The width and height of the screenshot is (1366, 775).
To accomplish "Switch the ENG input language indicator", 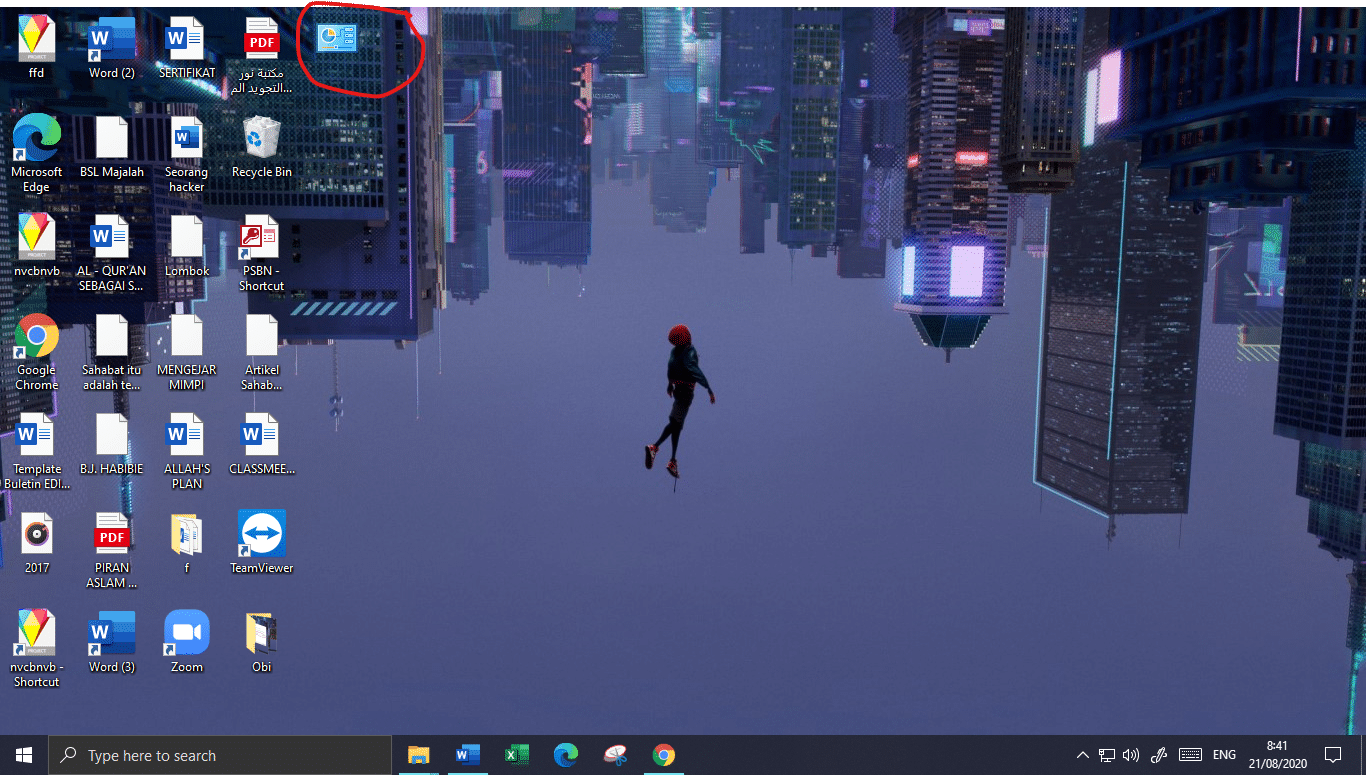I will [1224, 755].
